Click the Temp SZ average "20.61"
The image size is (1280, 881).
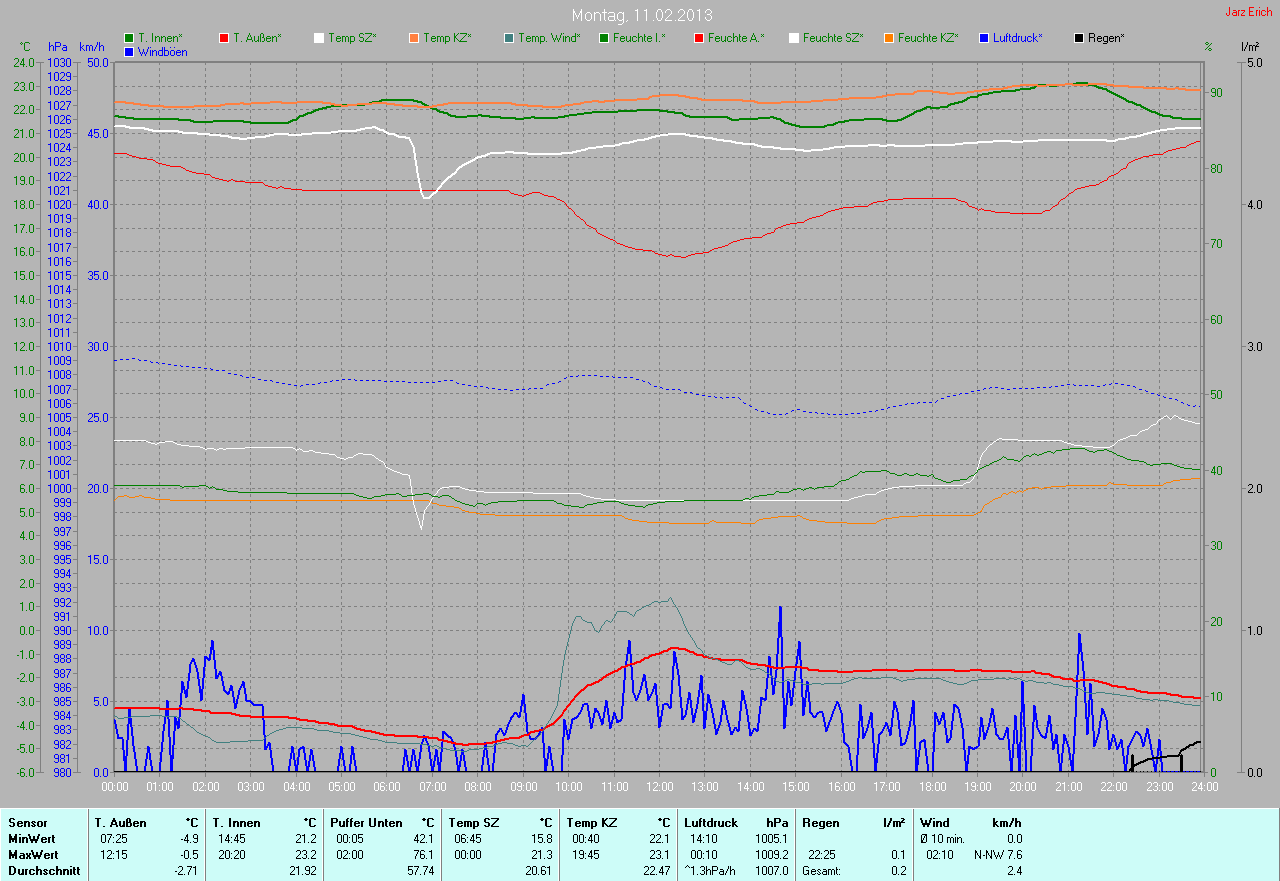(x=538, y=871)
